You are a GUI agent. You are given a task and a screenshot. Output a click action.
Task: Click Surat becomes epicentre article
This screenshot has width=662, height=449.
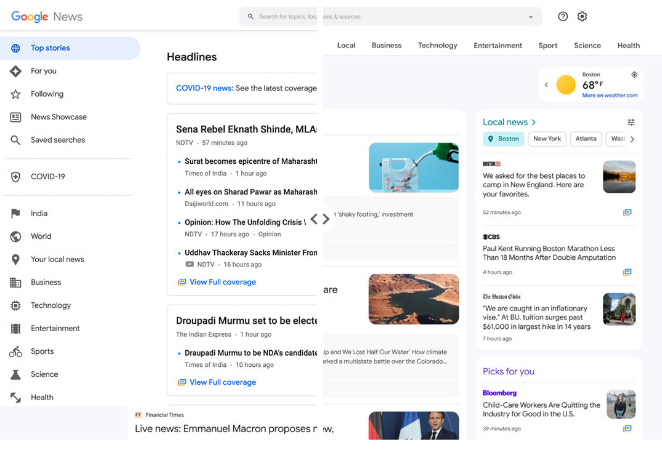(250, 161)
